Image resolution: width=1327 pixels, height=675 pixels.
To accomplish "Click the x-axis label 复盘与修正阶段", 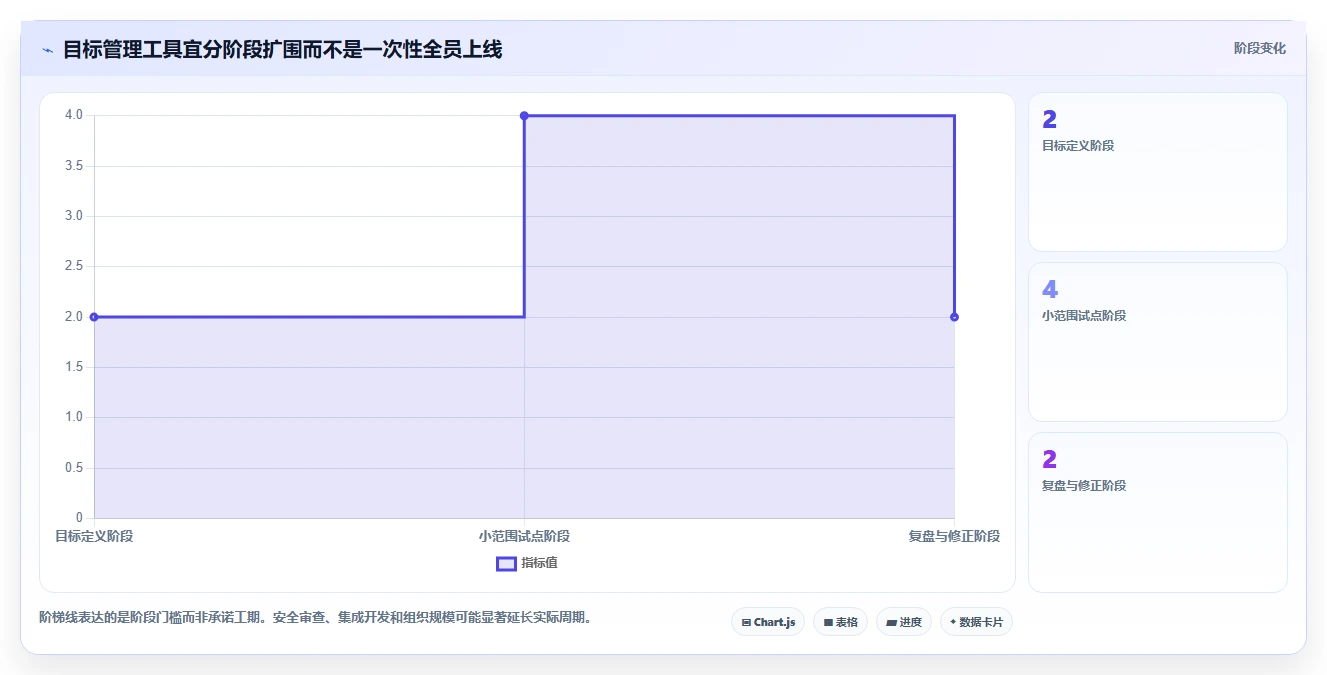I will (x=954, y=536).
